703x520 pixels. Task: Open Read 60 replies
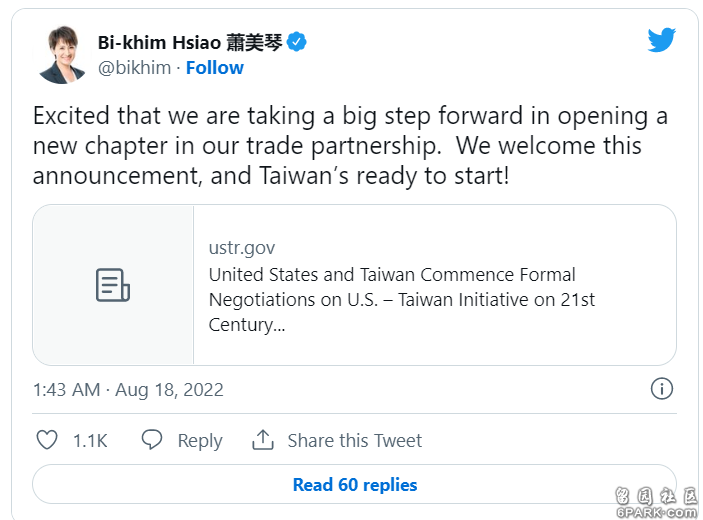[354, 485]
